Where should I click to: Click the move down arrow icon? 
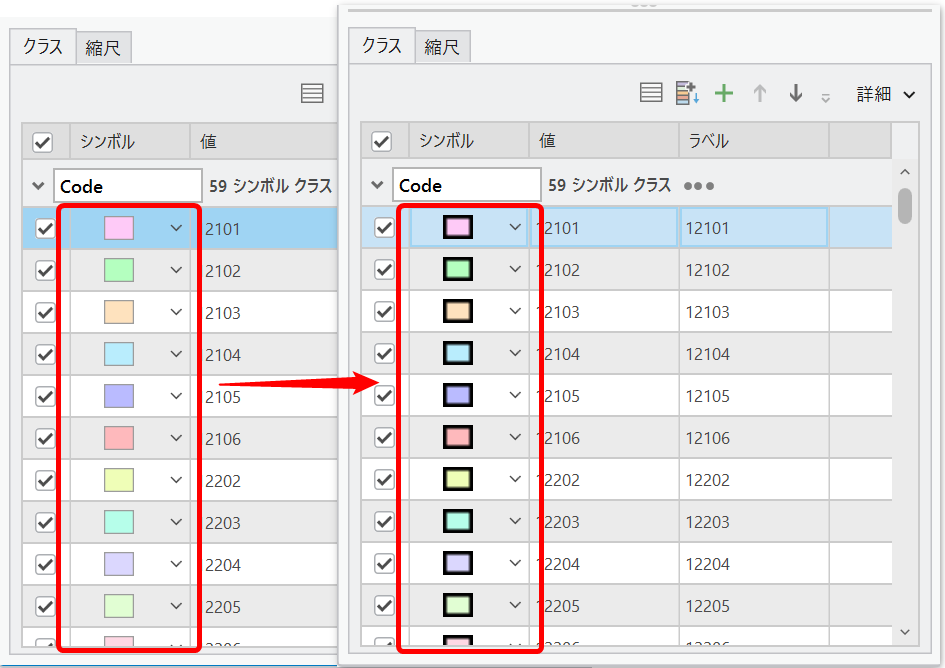[796, 94]
